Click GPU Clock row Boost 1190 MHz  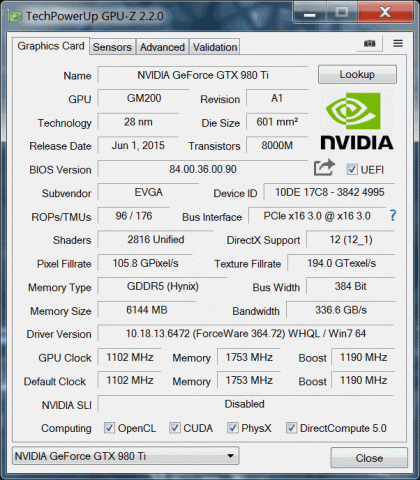[363, 357]
